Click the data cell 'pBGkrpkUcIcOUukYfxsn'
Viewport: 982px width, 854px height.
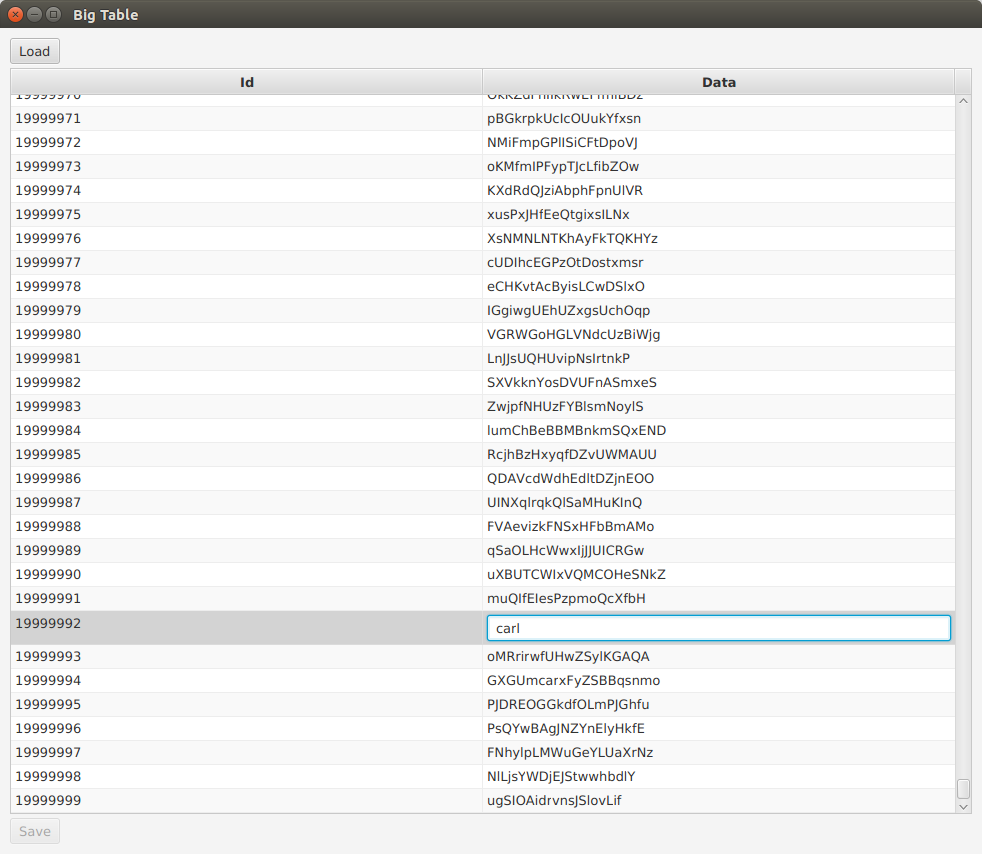click(x=564, y=118)
